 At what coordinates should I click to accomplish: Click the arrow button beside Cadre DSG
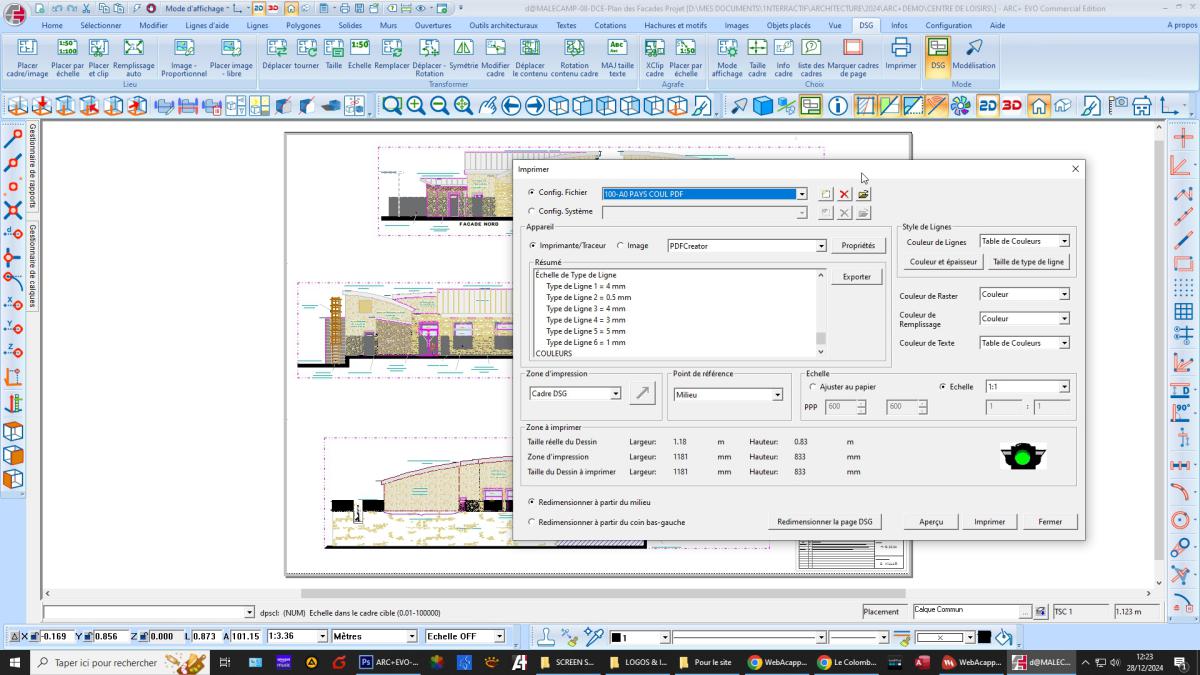(642, 394)
